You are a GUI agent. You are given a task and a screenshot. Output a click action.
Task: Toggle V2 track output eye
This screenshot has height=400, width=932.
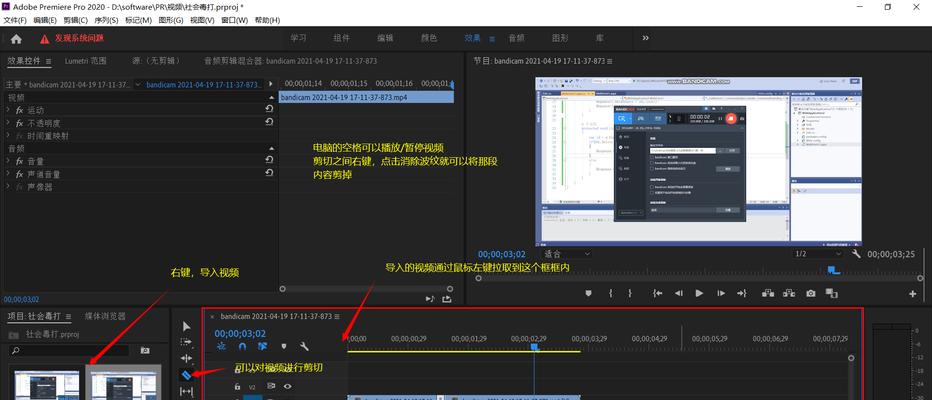[288, 386]
